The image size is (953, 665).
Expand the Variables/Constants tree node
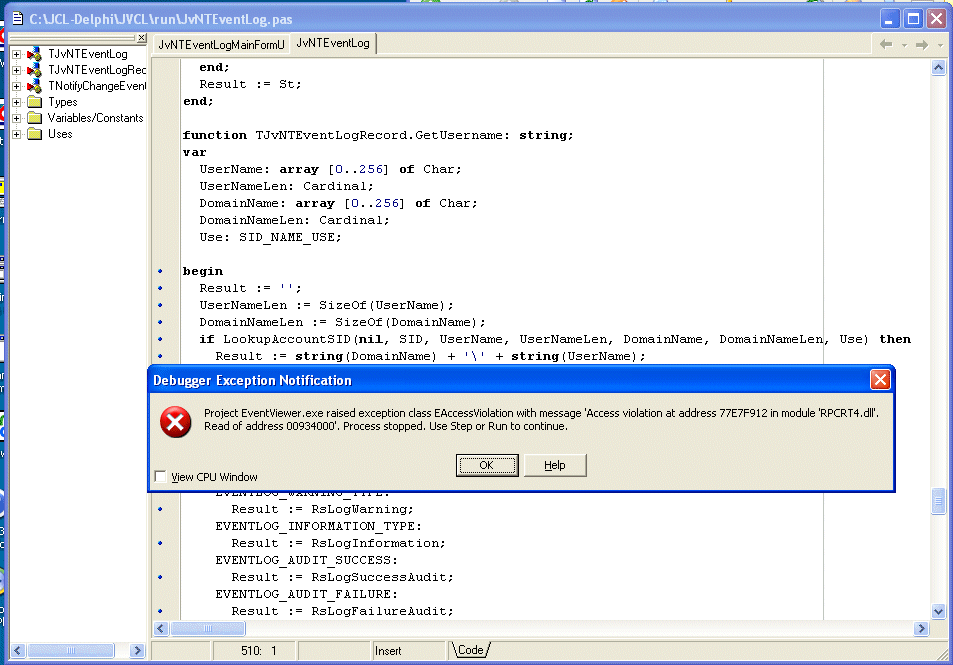tap(16, 118)
